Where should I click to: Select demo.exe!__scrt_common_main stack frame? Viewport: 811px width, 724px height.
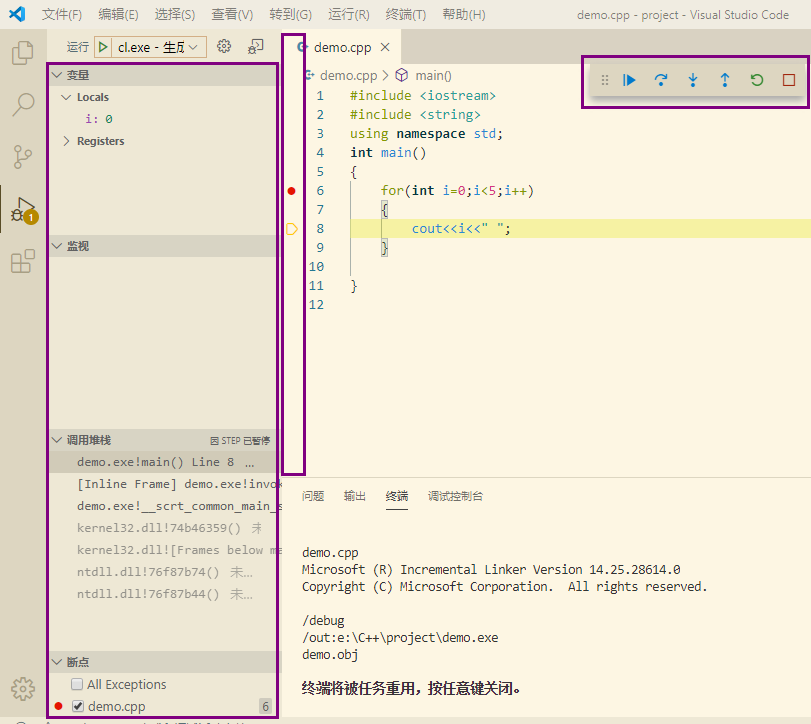point(163,506)
